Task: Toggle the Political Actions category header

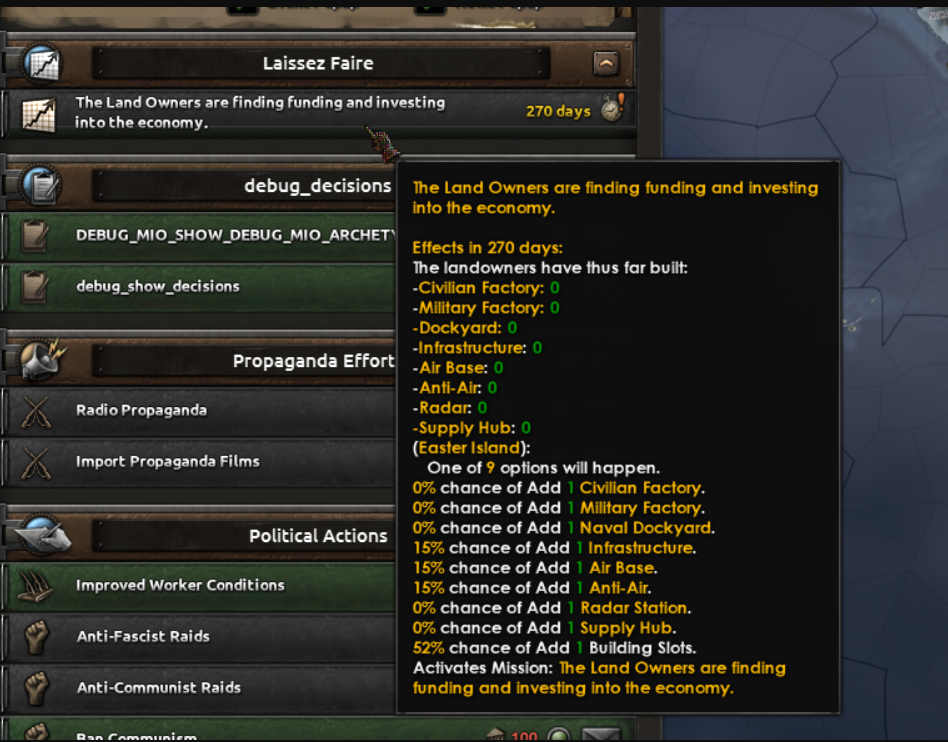Action: tap(318, 536)
